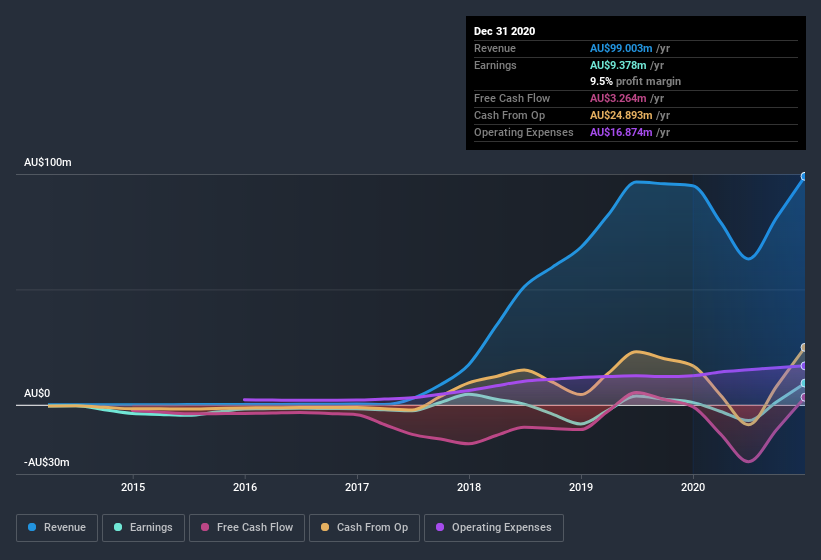Click the Revenue label in the tooltip
The width and height of the screenshot is (821, 560).
point(495,48)
